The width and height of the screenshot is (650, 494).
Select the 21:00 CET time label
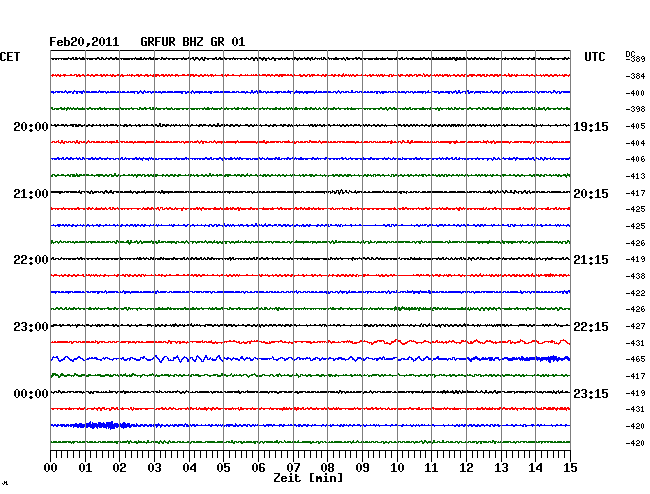coord(31,194)
